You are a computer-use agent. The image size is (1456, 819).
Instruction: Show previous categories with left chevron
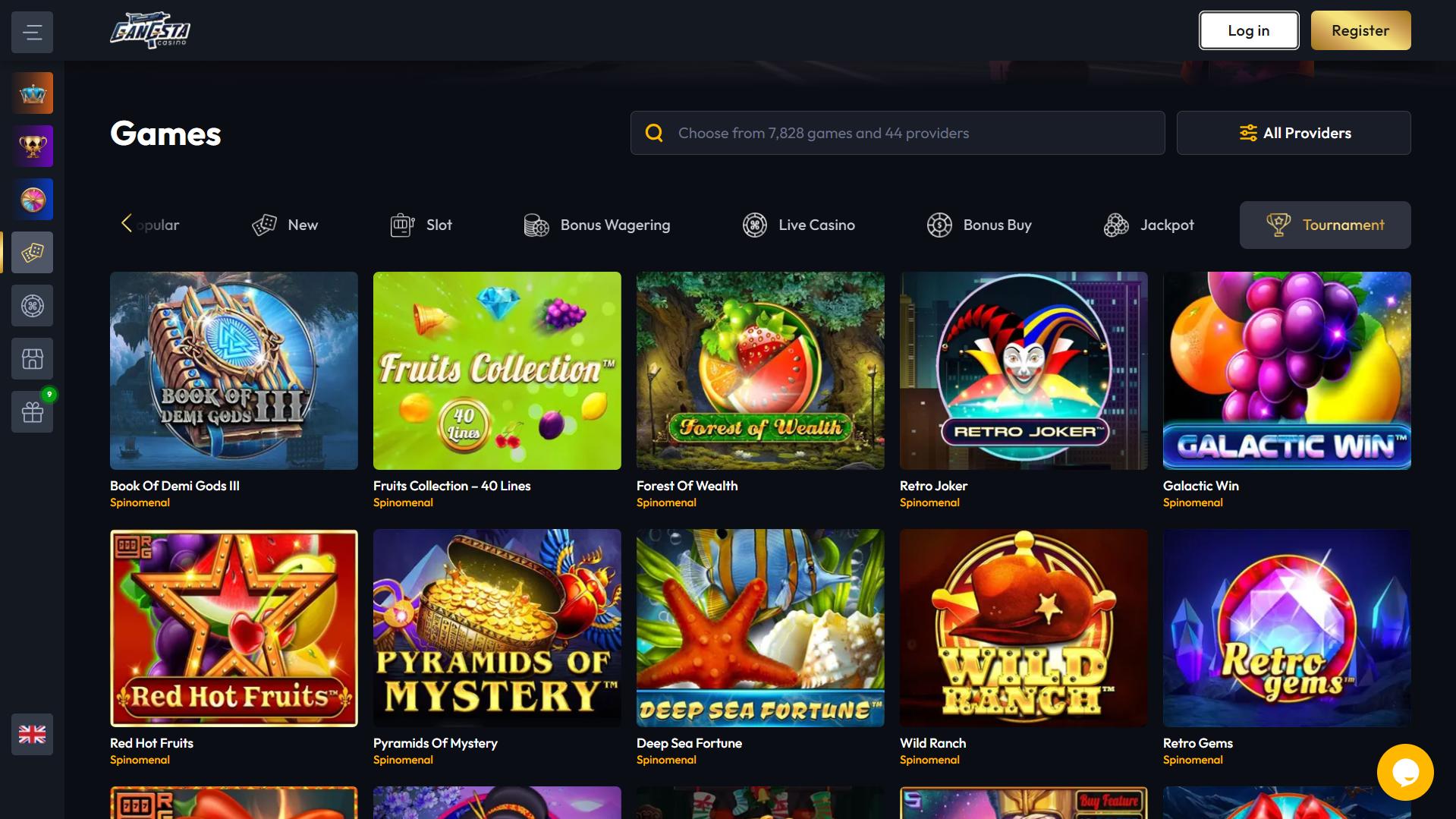pos(127,223)
